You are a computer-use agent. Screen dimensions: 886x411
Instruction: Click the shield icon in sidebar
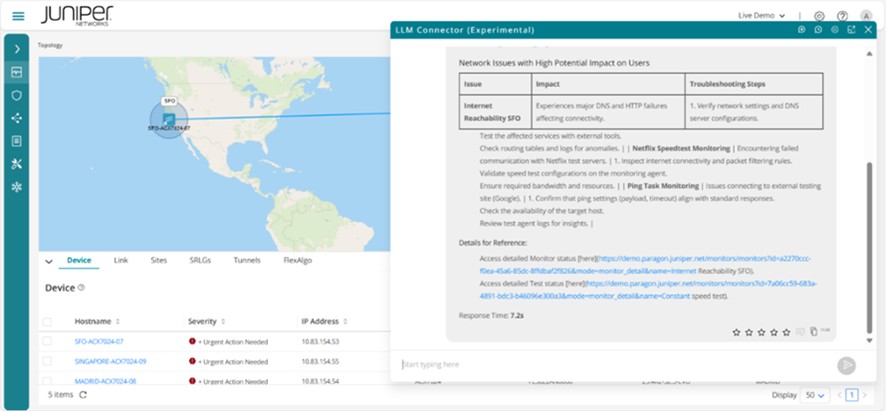[x=17, y=95]
